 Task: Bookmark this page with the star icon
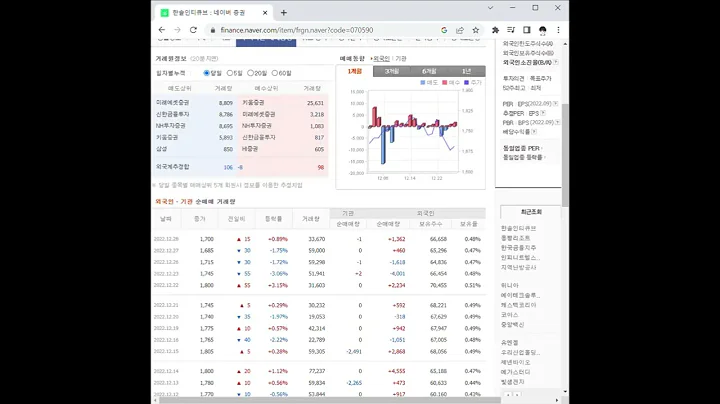coord(476,30)
